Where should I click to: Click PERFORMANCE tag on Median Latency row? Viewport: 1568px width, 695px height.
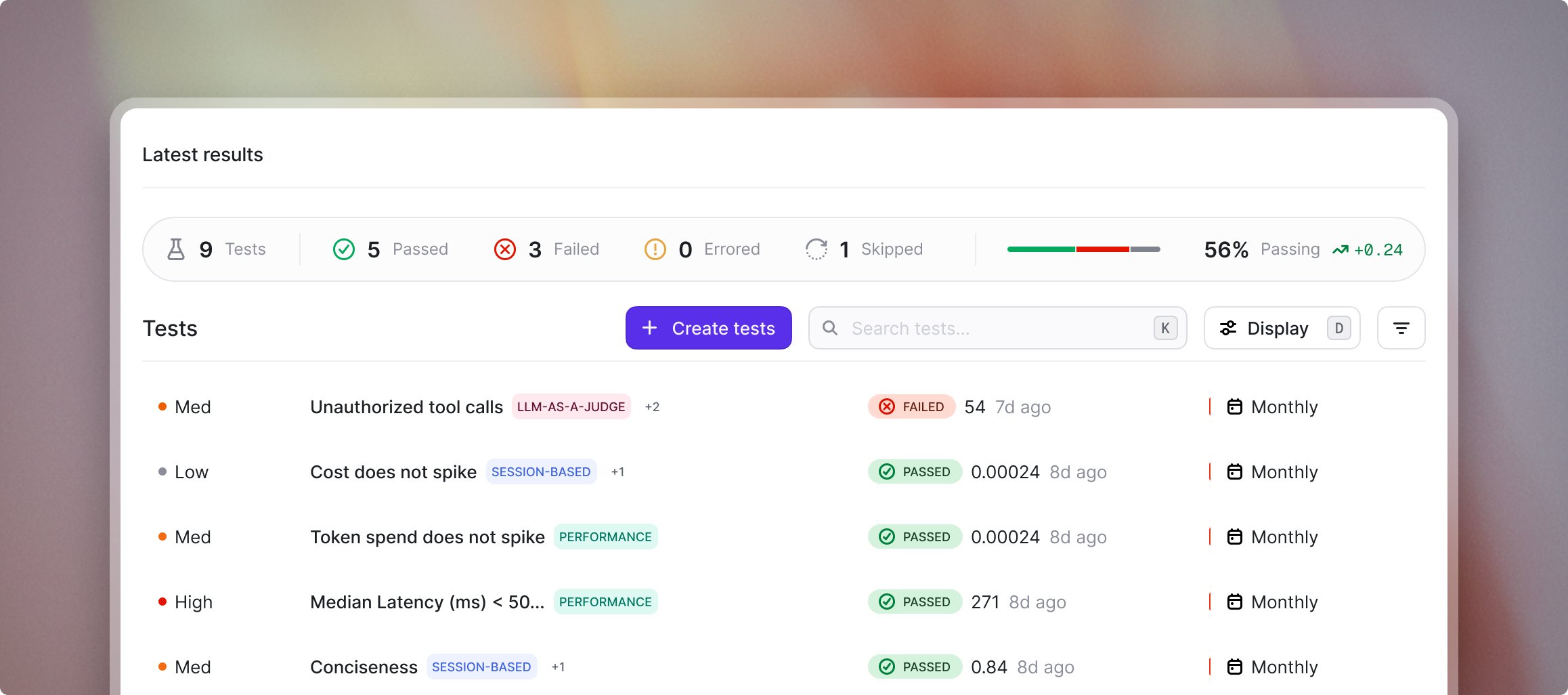pos(605,602)
